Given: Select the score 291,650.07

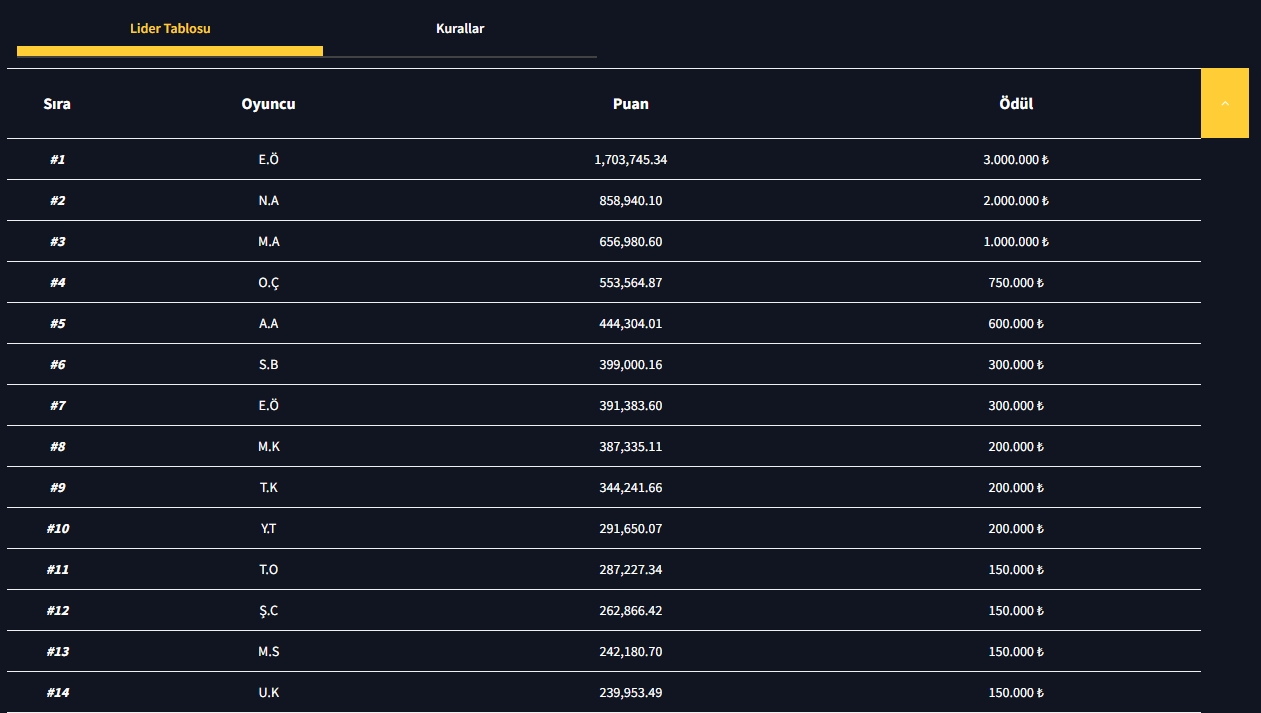Looking at the screenshot, I should tap(630, 528).
